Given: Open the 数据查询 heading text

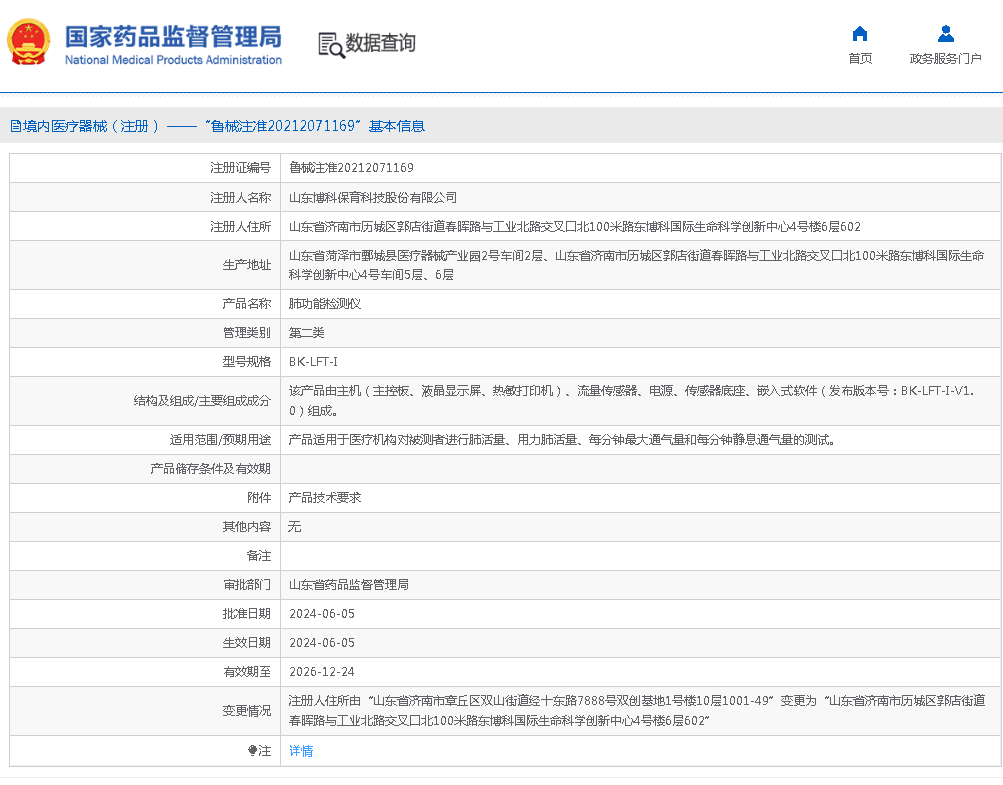Looking at the screenshot, I should click(380, 43).
